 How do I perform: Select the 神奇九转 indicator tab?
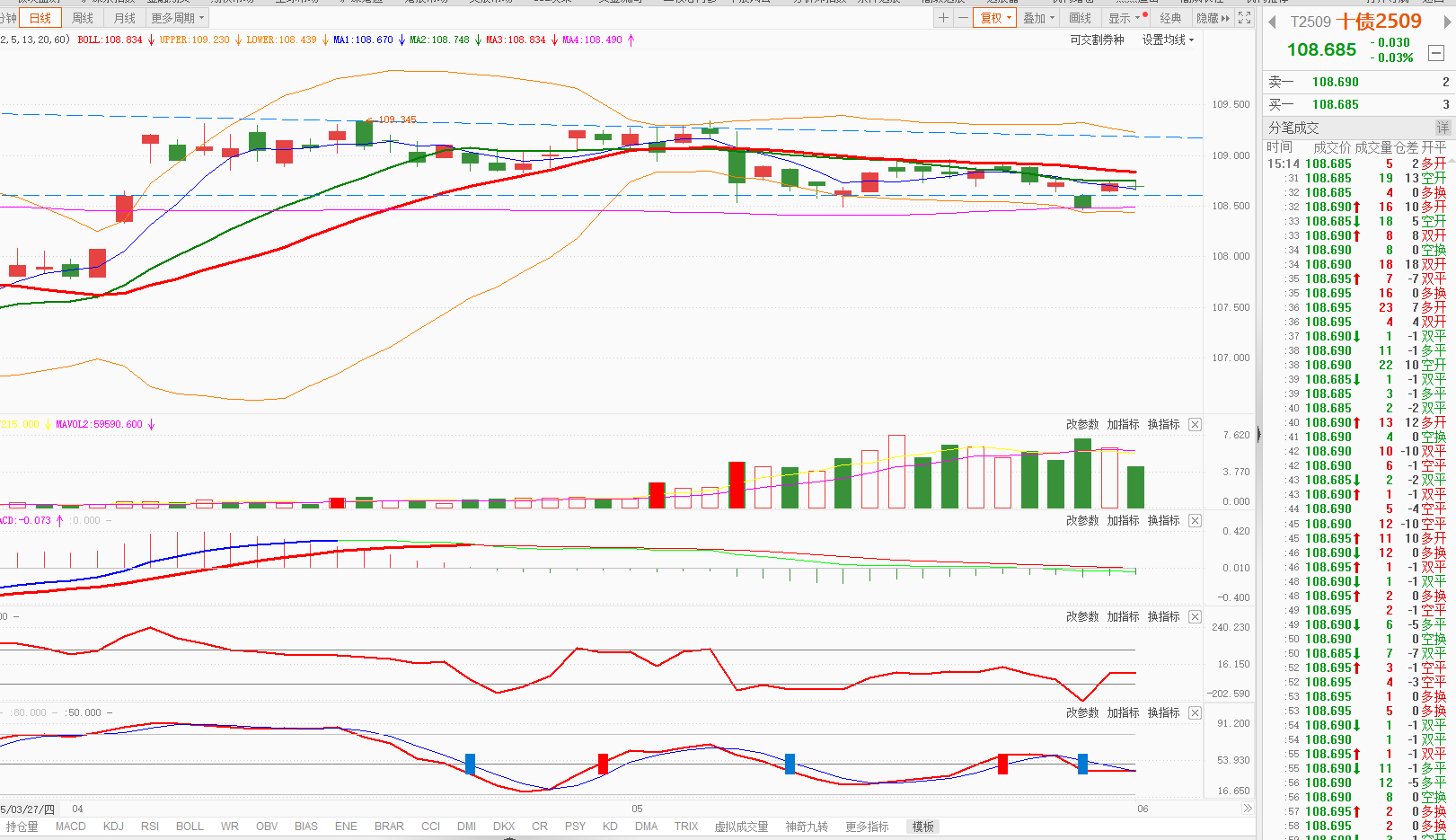point(807,827)
